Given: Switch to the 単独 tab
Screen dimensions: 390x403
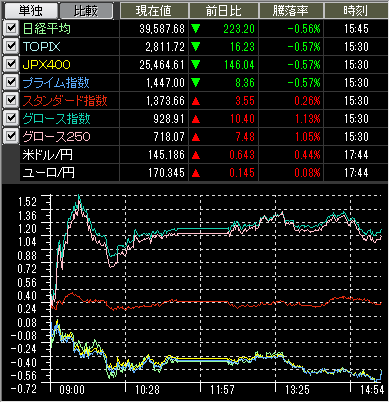Looking at the screenshot, I should 30,11.
